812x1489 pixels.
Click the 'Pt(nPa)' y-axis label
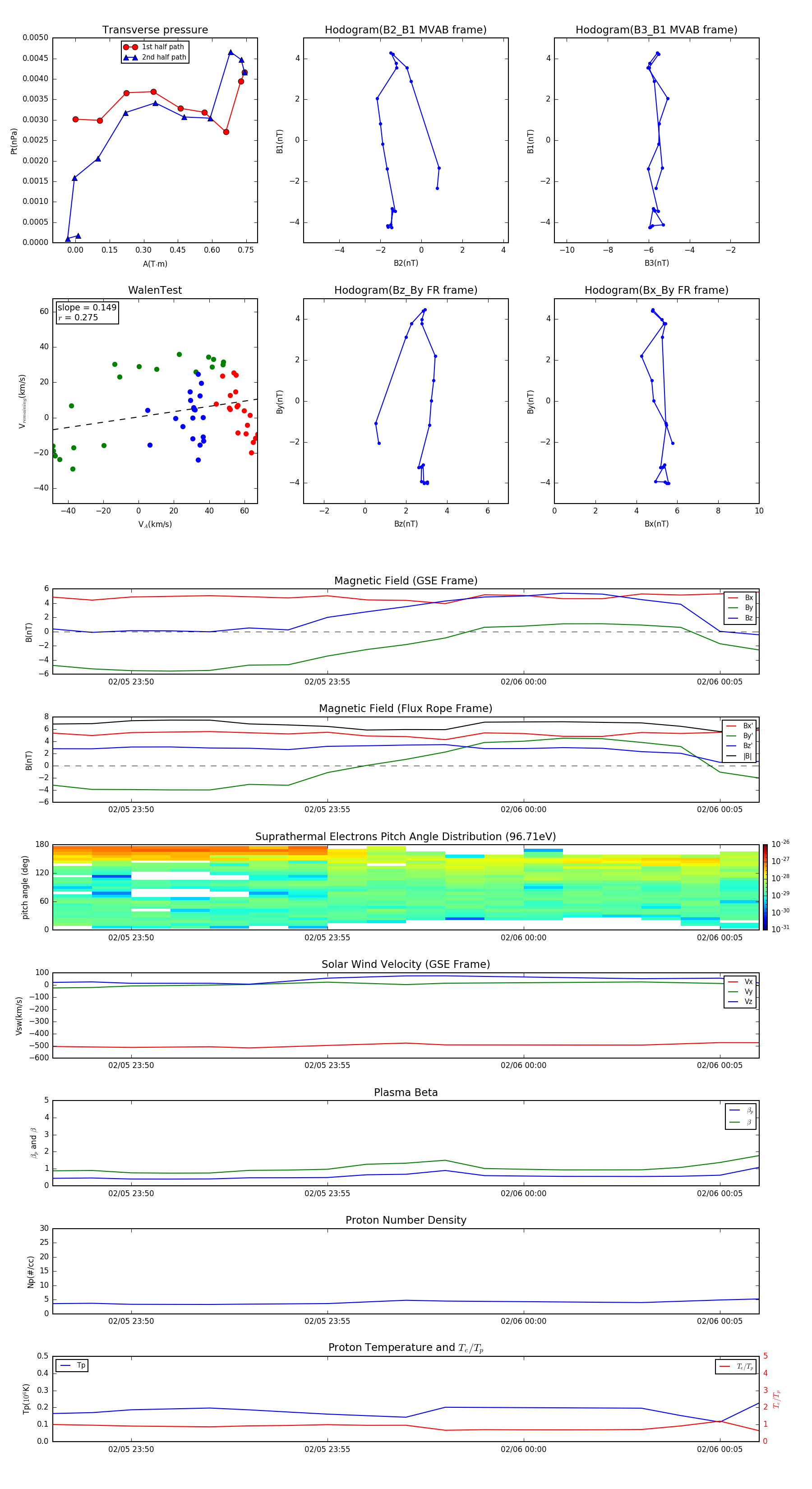(14, 140)
